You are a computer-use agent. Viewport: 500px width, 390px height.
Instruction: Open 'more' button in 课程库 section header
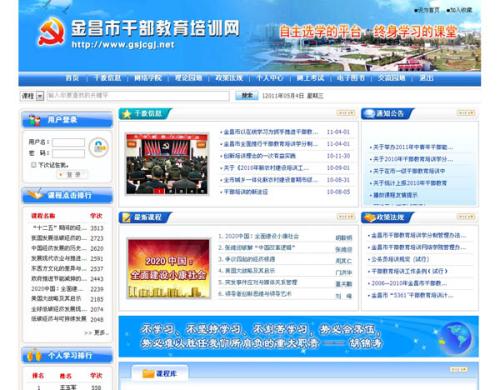pyautogui.click(x=459, y=369)
